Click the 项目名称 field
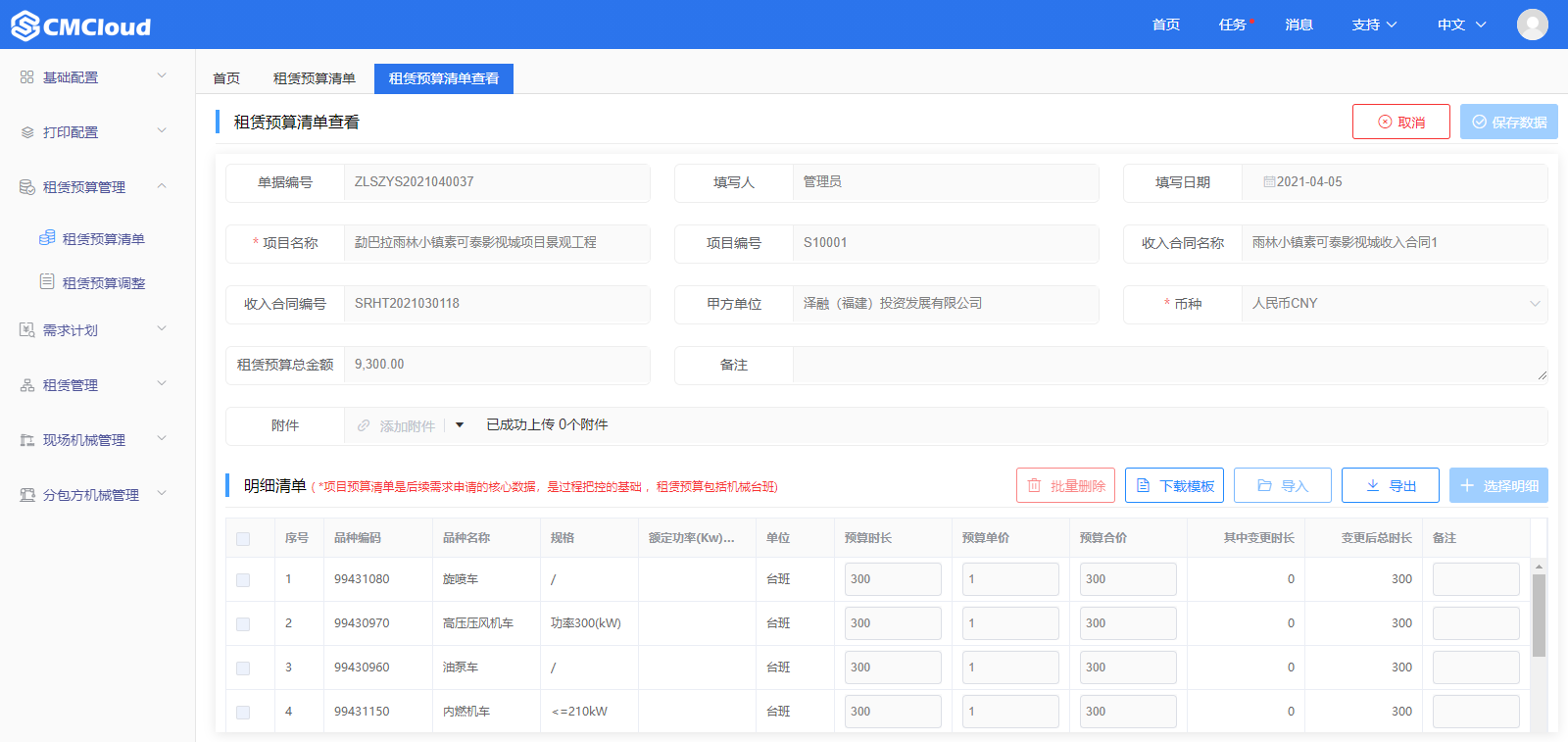The image size is (1568, 742). (497, 243)
